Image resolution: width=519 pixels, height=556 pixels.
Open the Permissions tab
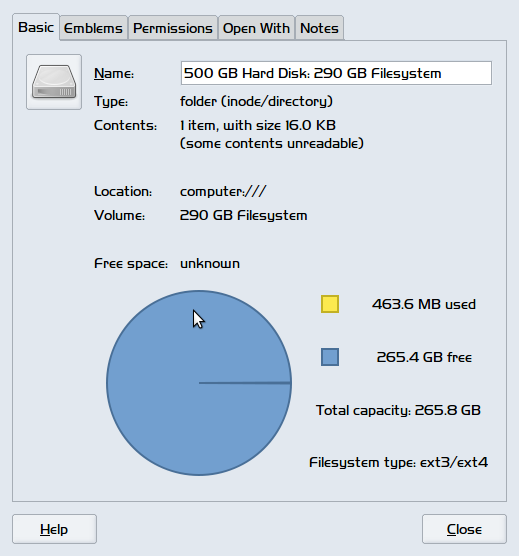click(x=173, y=28)
